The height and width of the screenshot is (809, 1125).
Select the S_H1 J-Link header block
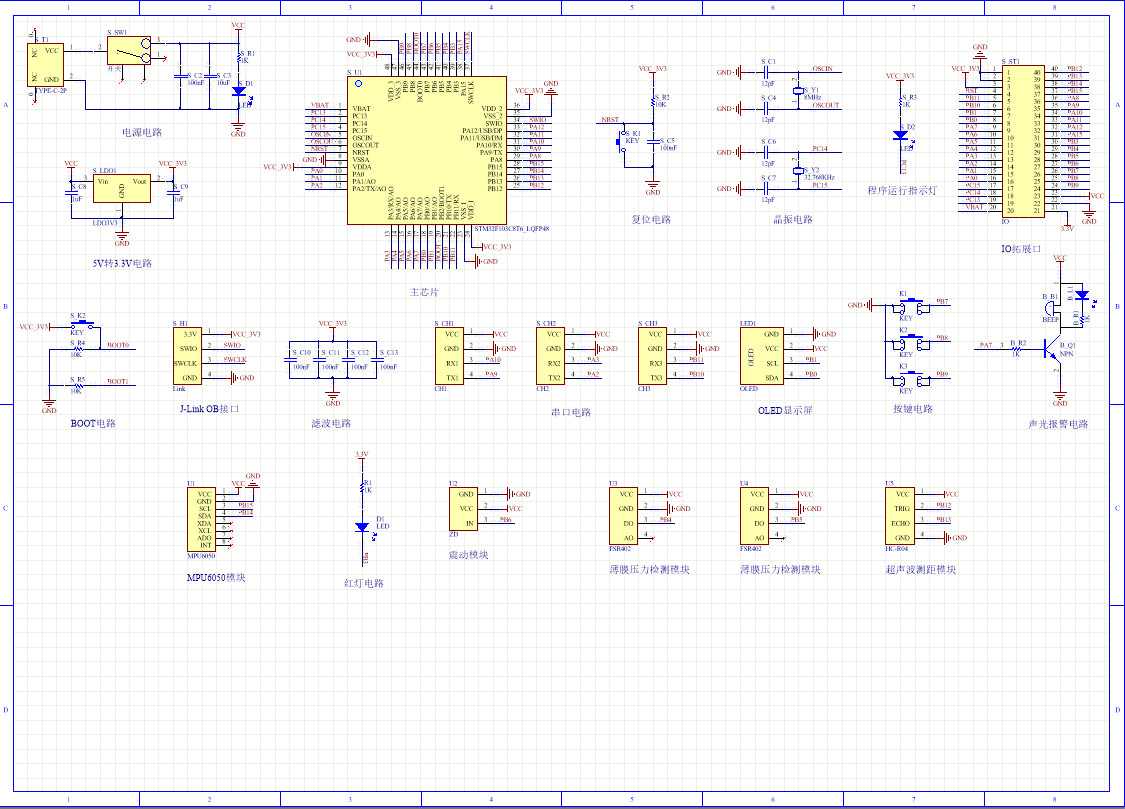tap(187, 356)
